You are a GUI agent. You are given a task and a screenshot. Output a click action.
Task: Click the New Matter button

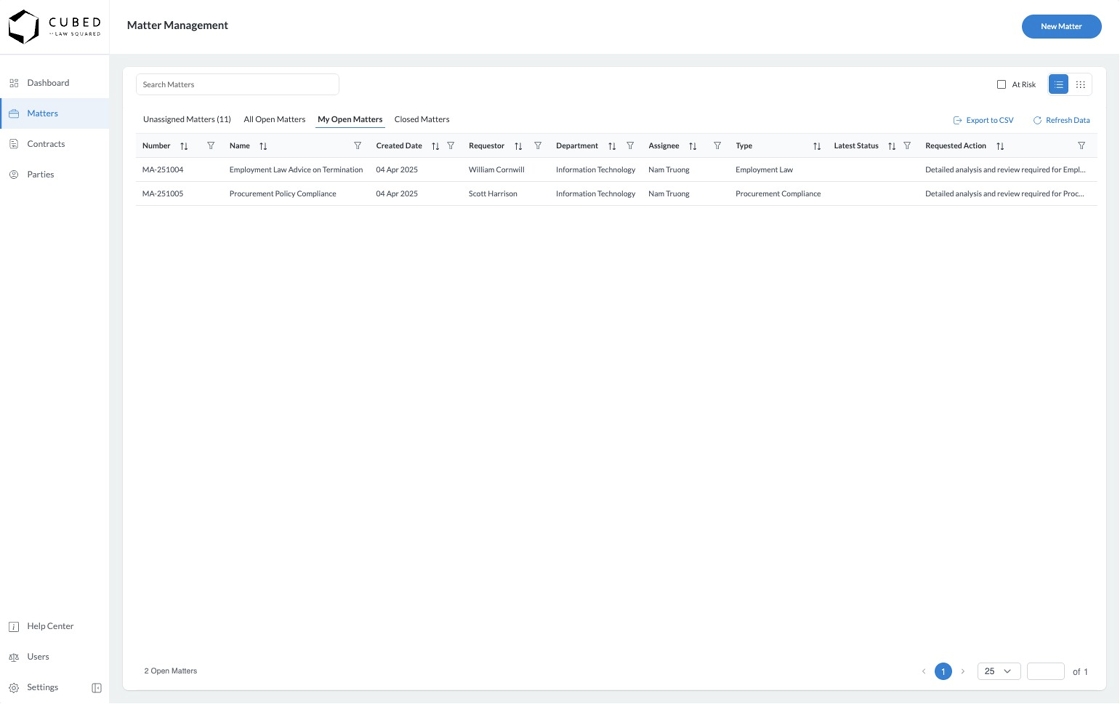point(1061,26)
